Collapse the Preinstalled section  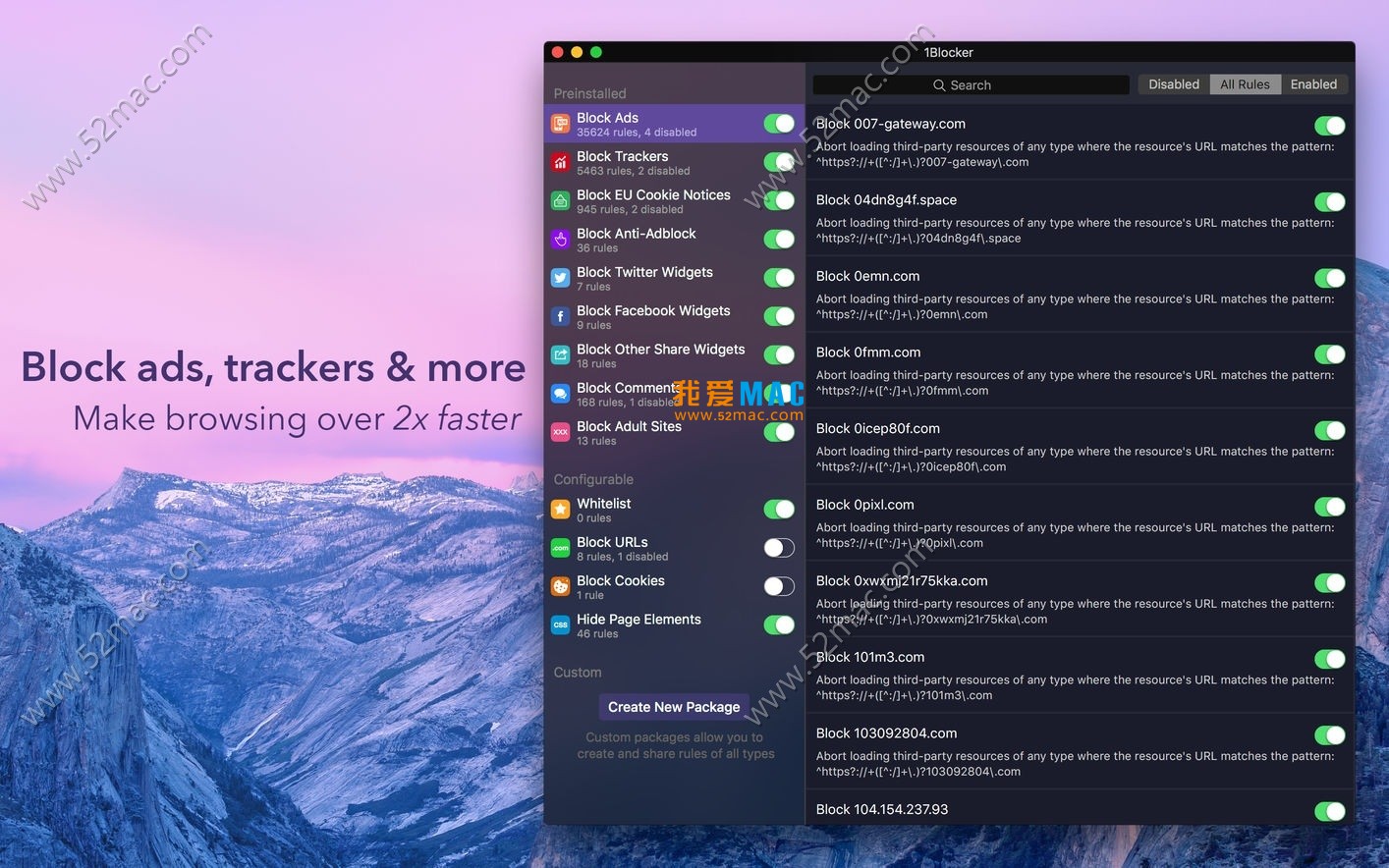click(x=590, y=93)
